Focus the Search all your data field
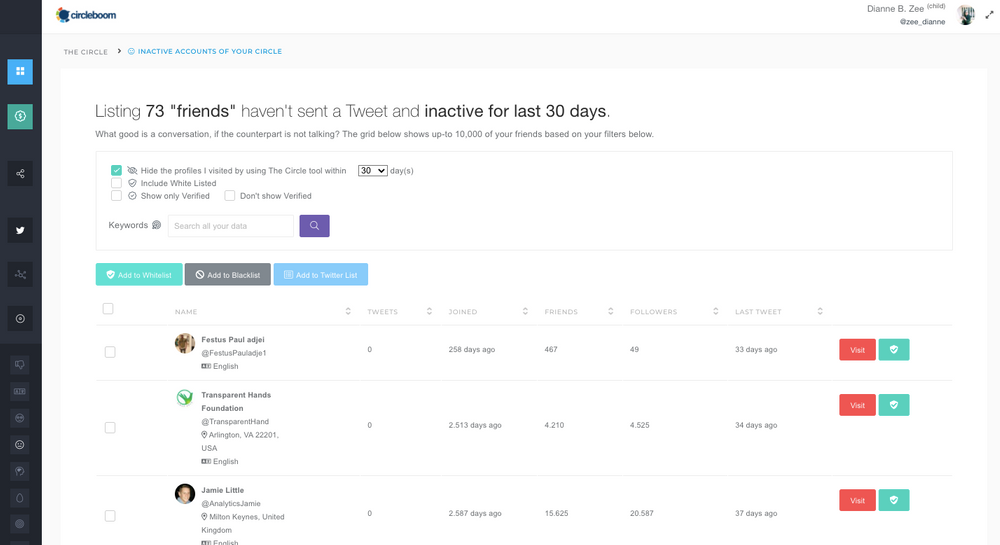This screenshot has width=1000, height=545. (231, 226)
